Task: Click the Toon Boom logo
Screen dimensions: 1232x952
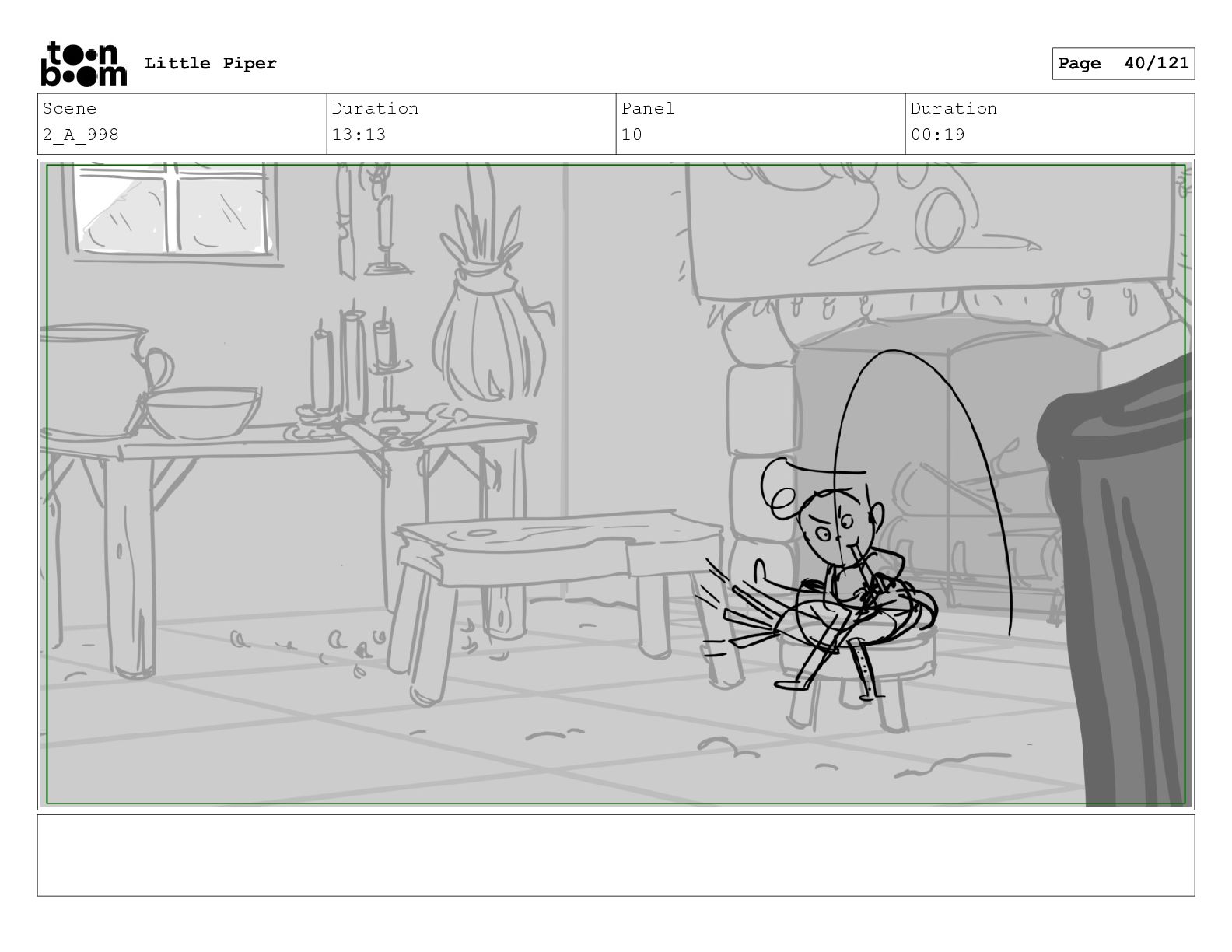Action: click(83, 64)
